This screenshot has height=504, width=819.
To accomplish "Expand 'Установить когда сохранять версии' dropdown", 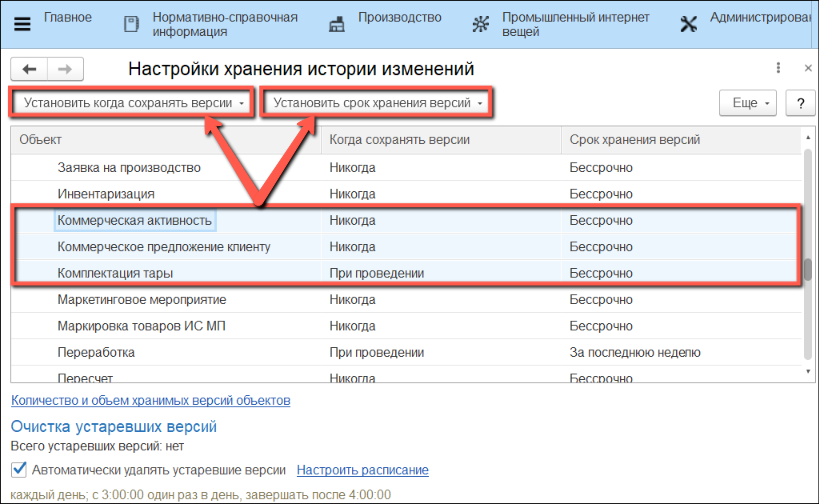I will (133, 103).
